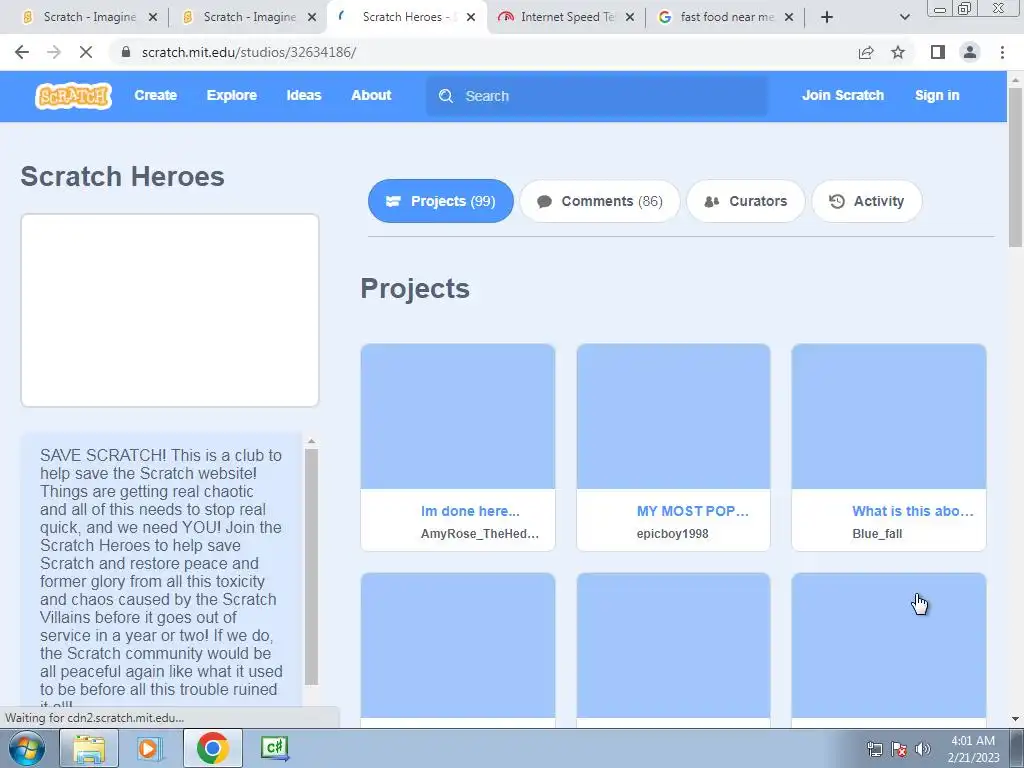Open the Projects (99) tab
1024x768 pixels.
441,201
